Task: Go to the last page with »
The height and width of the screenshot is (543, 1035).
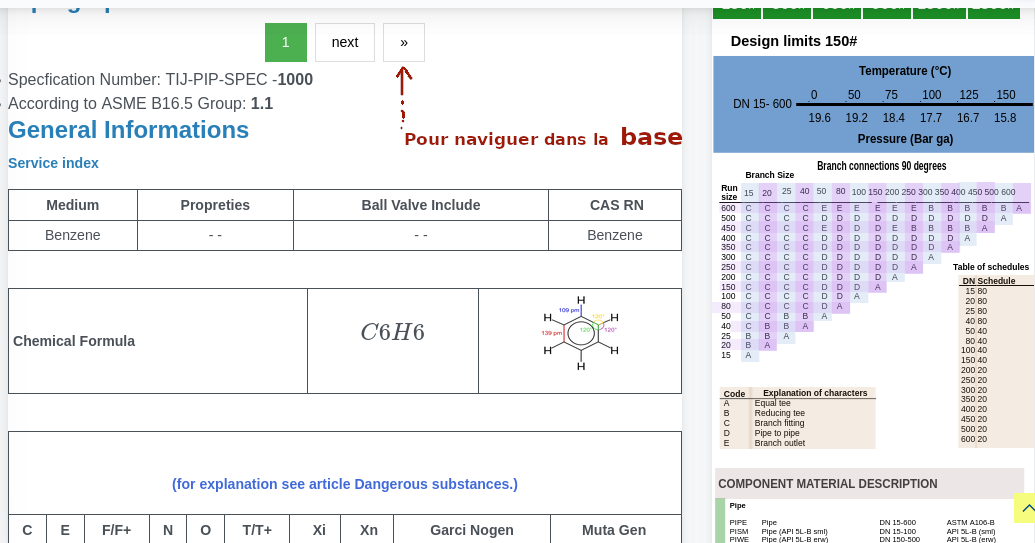Action: click(x=404, y=42)
